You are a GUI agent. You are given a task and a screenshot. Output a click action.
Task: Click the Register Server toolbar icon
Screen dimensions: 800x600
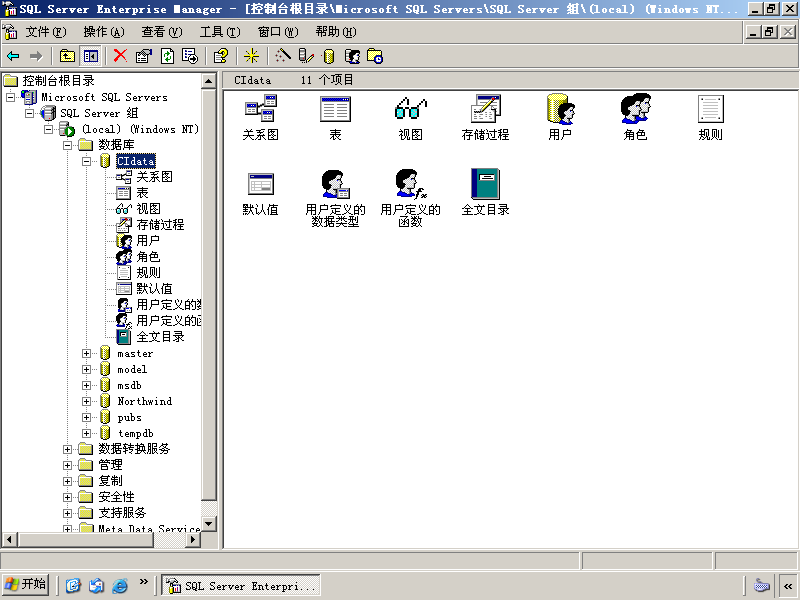tap(306, 56)
